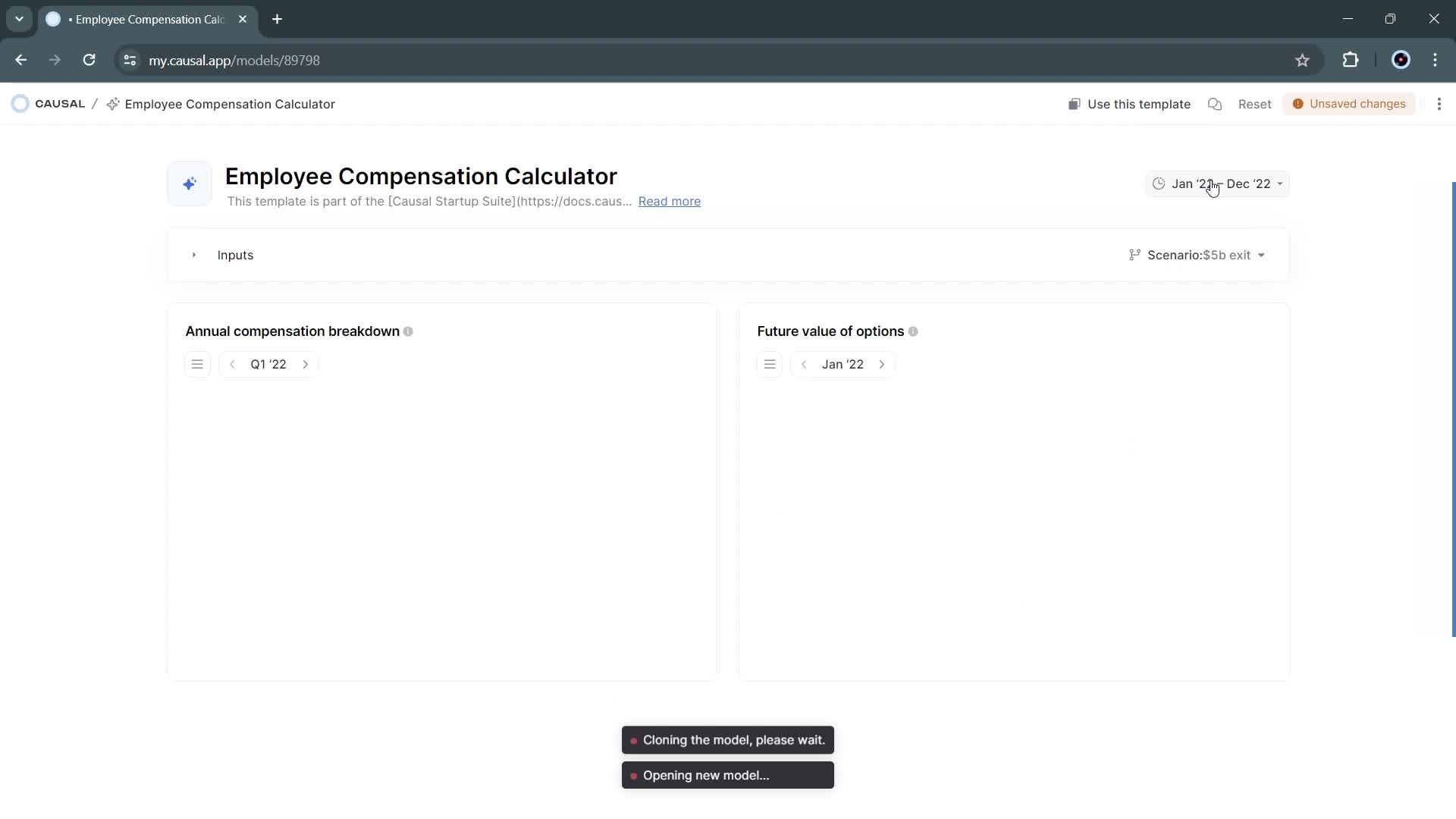1456x819 pixels.
Task: Click the Reset button
Action: point(1255,104)
